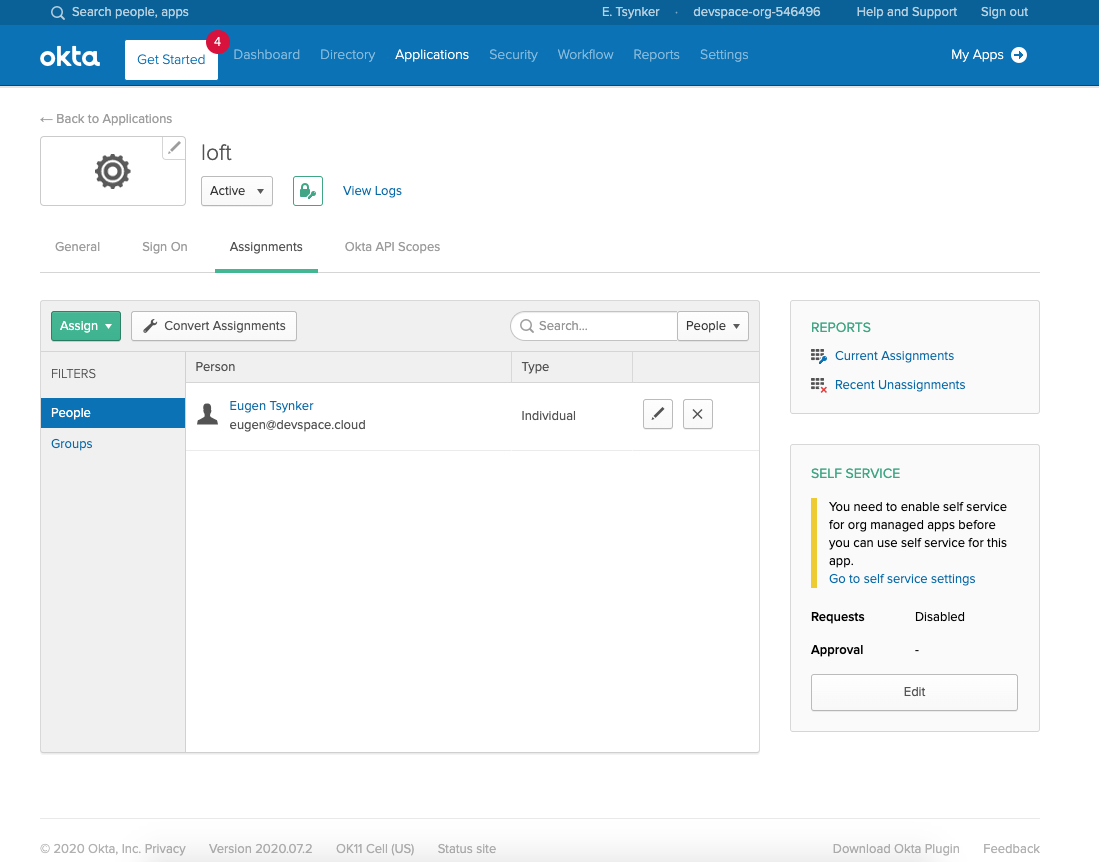Open the View Logs link
This screenshot has width=1099, height=862.
[x=372, y=190]
